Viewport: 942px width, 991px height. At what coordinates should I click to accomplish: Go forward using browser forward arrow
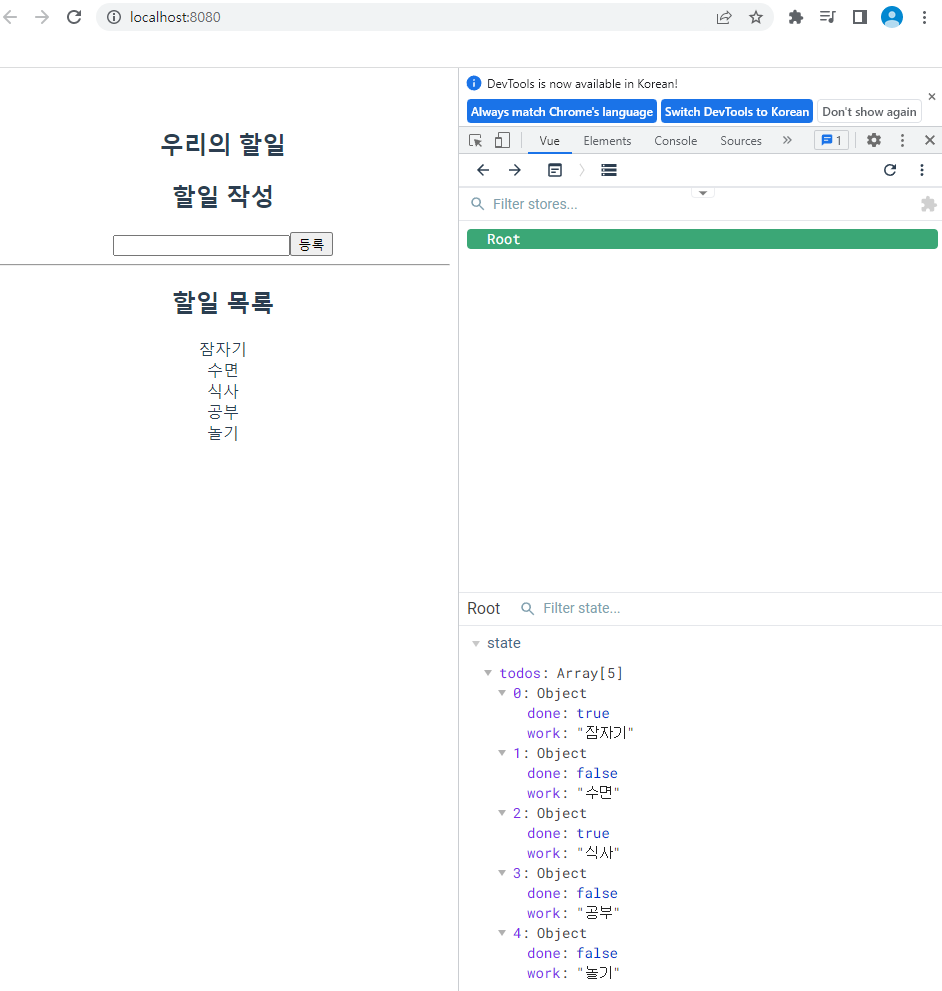click(x=42, y=17)
